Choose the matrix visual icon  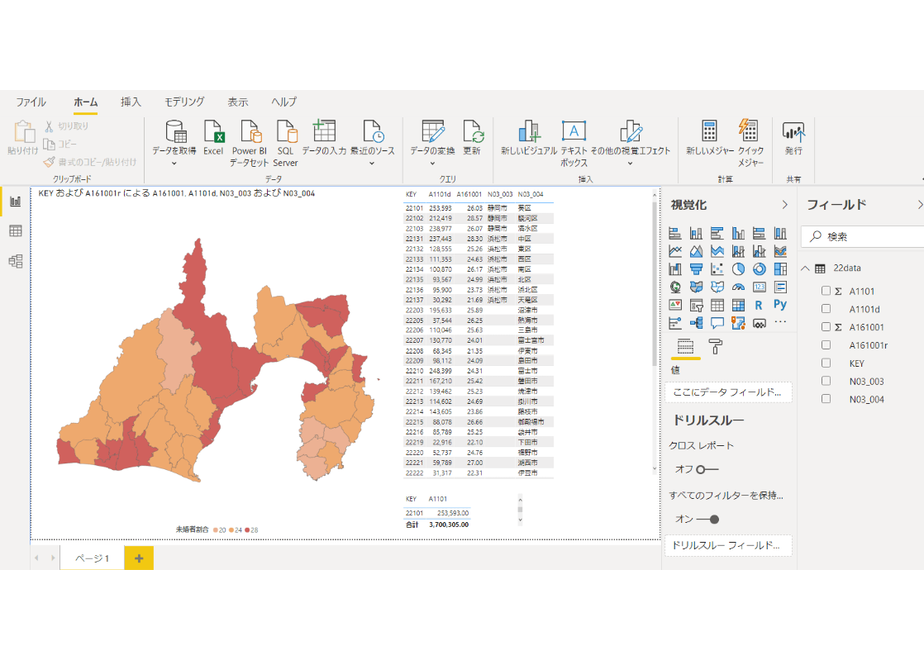pyautogui.click(x=738, y=305)
